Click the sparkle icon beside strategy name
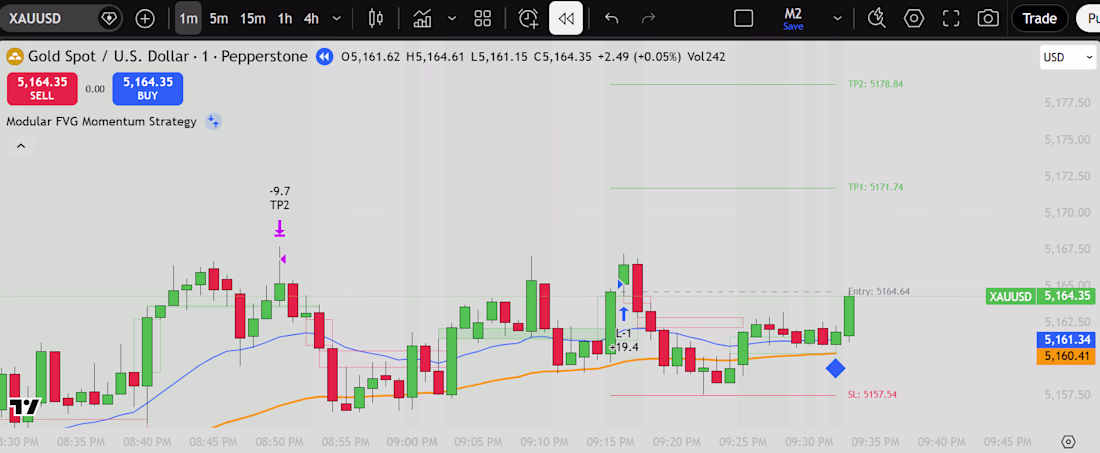 213,121
